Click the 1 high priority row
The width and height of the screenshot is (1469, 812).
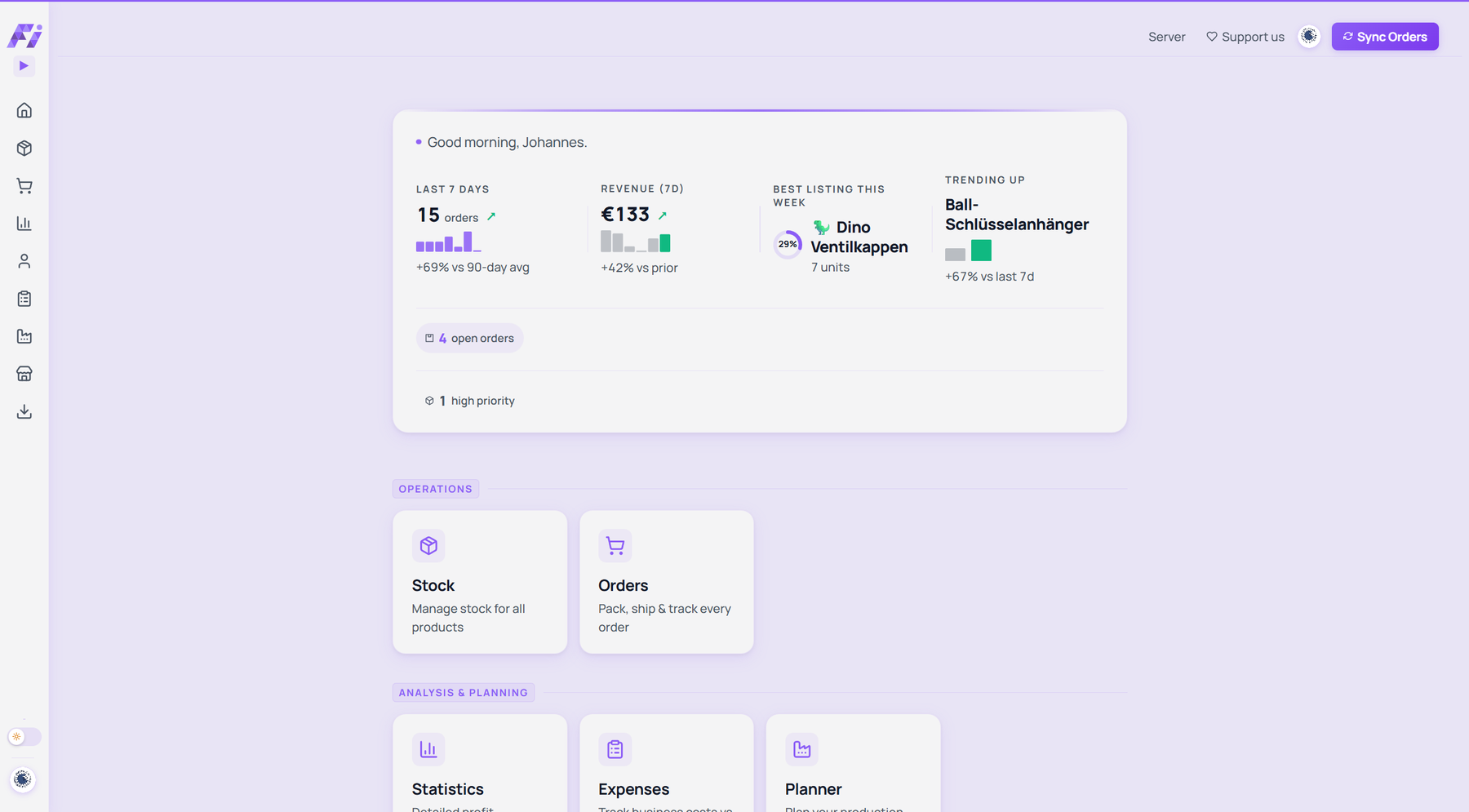tap(470, 401)
